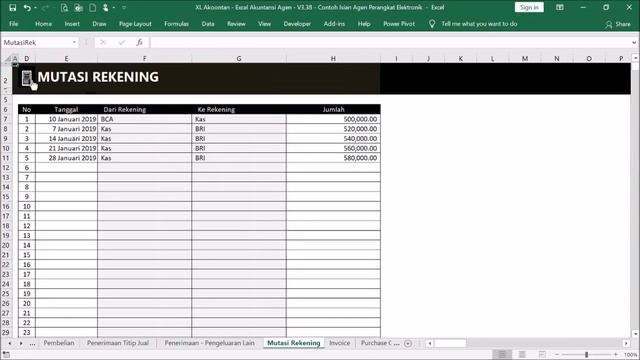The height and width of the screenshot is (360, 640).
Task: Open the Add-ins ribbon tab
Action: 334,24
